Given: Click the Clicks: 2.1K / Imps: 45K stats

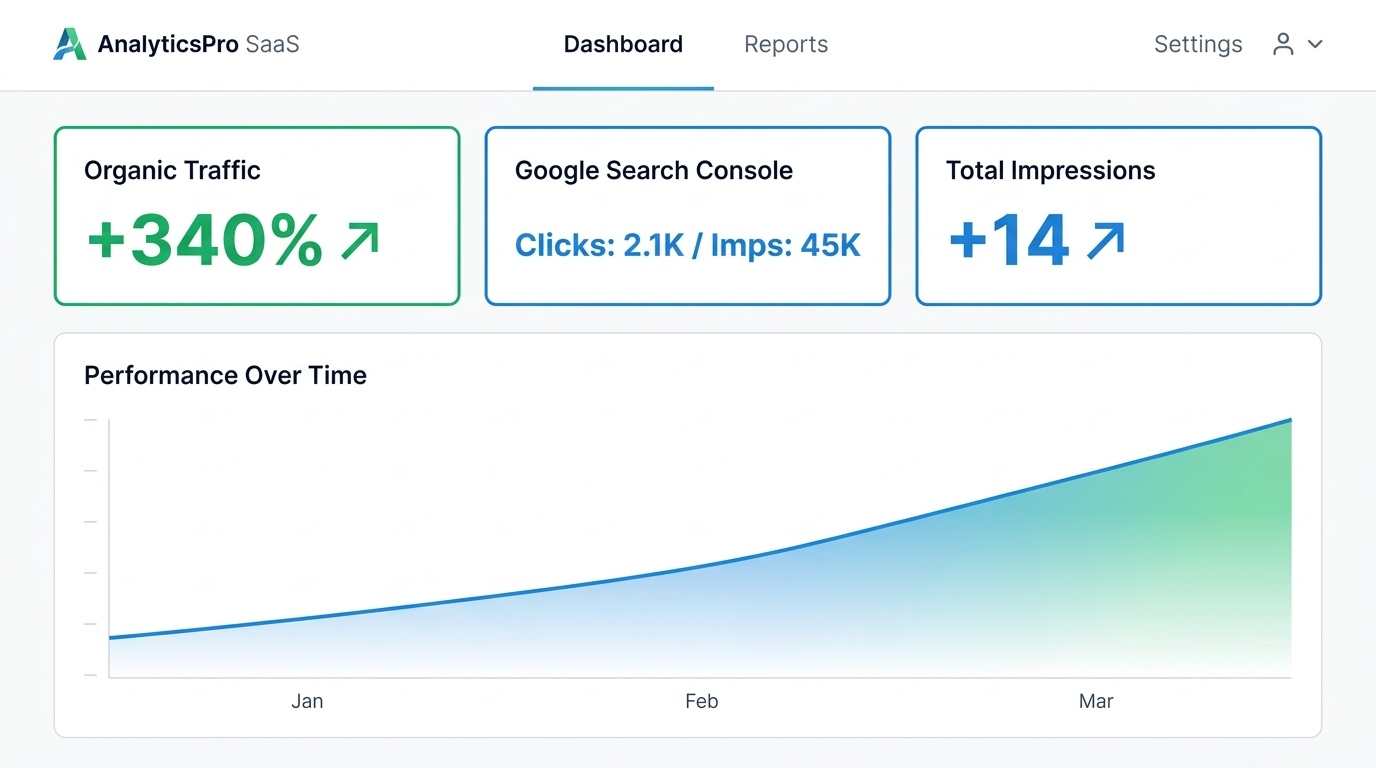Looking at the screenshot, I should pyautogui.click(x=687, y=245).
